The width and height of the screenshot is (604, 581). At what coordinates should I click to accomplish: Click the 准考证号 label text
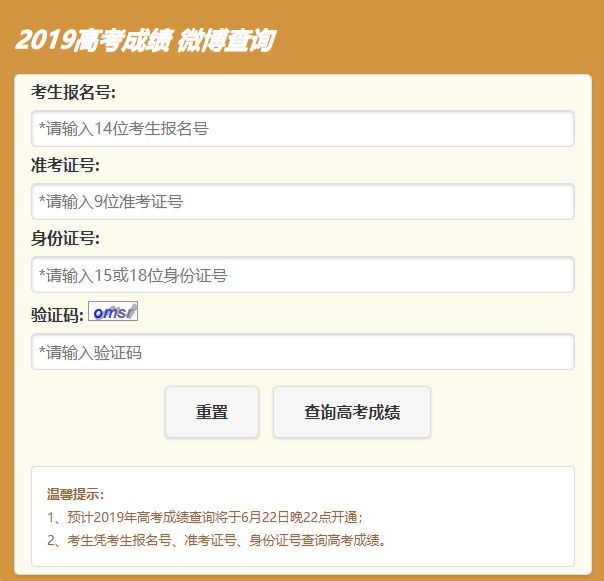tap(65, 166)
